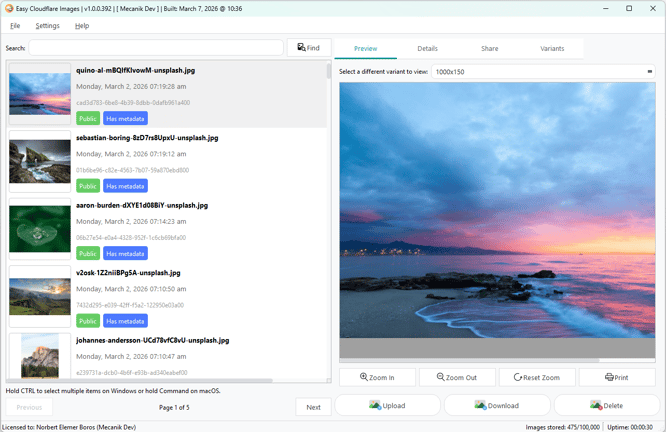
Task: Select the quino-al sunset thumbnail
Action: (x=40, y=94)
